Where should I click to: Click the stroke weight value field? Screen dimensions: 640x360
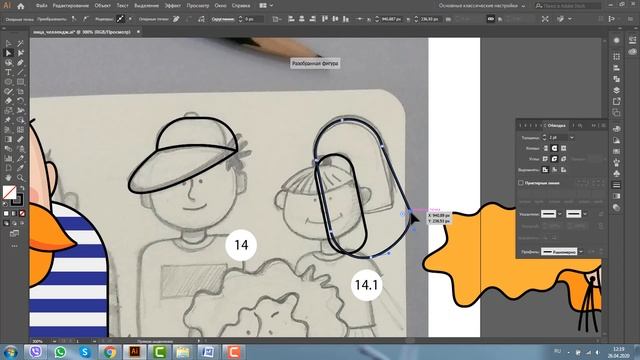tap(558, 138)
